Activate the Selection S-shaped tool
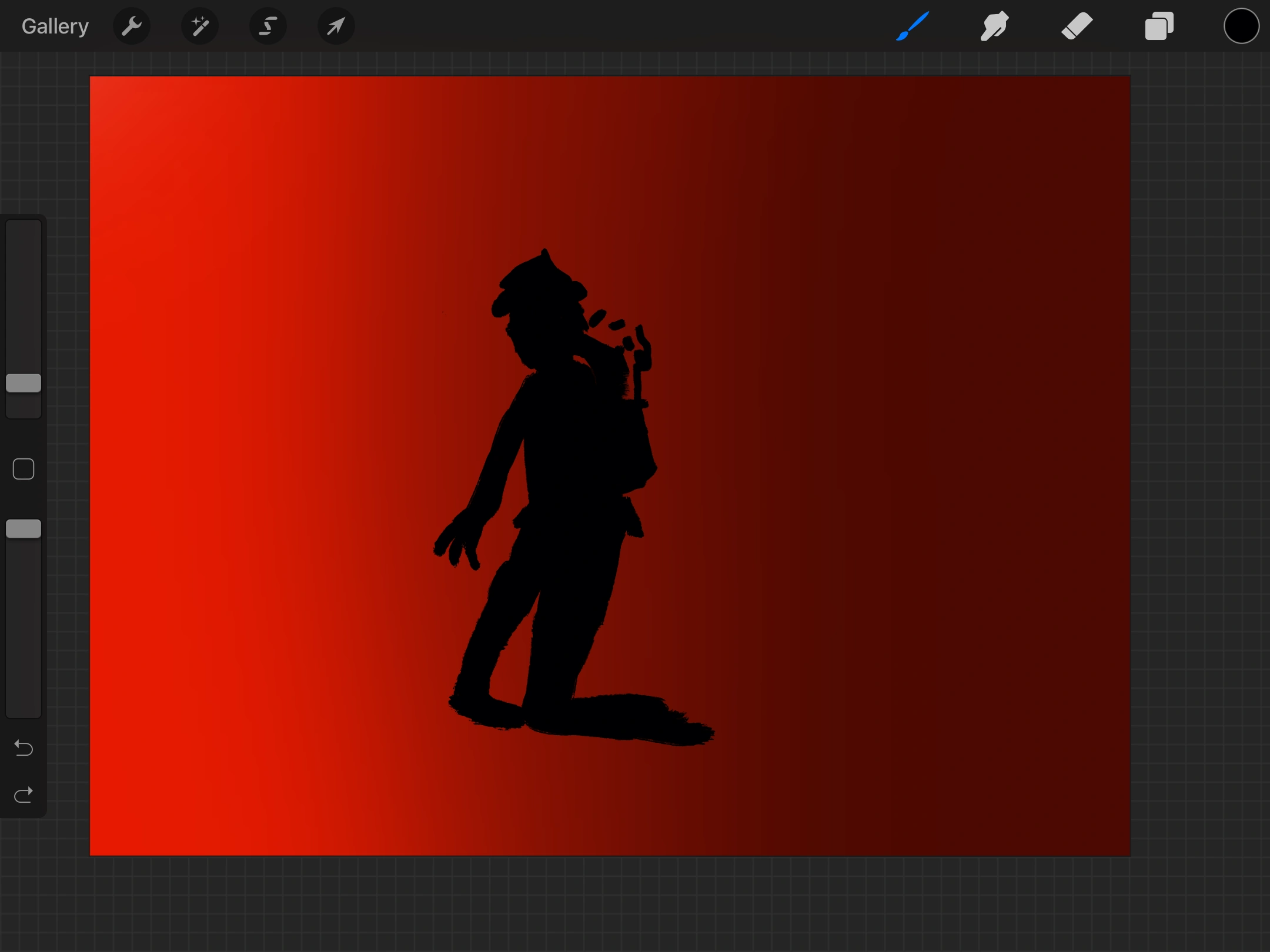This screenshot has width=1270, height=952. (x=268, y=26)
